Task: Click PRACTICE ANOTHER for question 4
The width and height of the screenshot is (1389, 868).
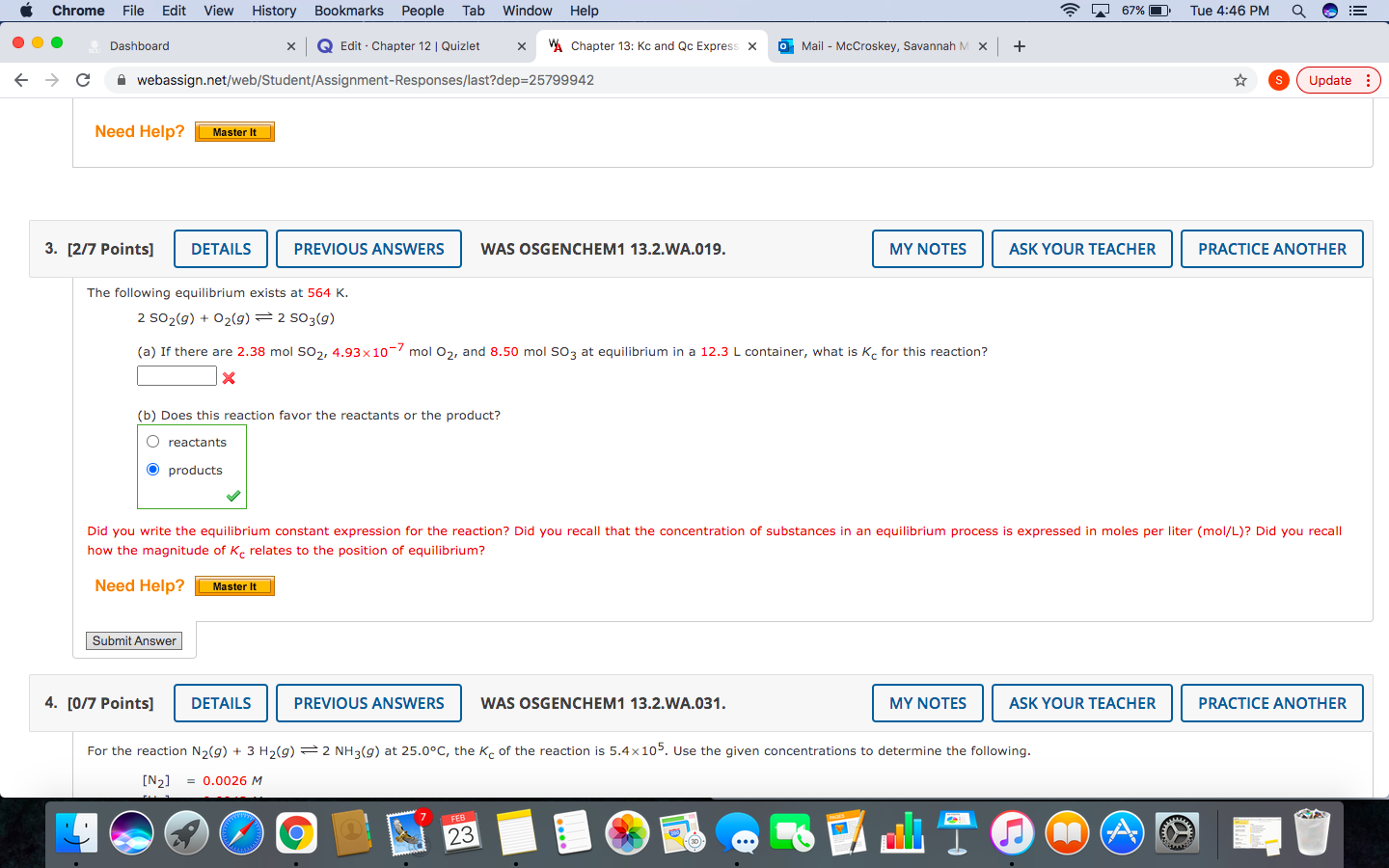Action: pyautogui.click(x=1272, y=703)
